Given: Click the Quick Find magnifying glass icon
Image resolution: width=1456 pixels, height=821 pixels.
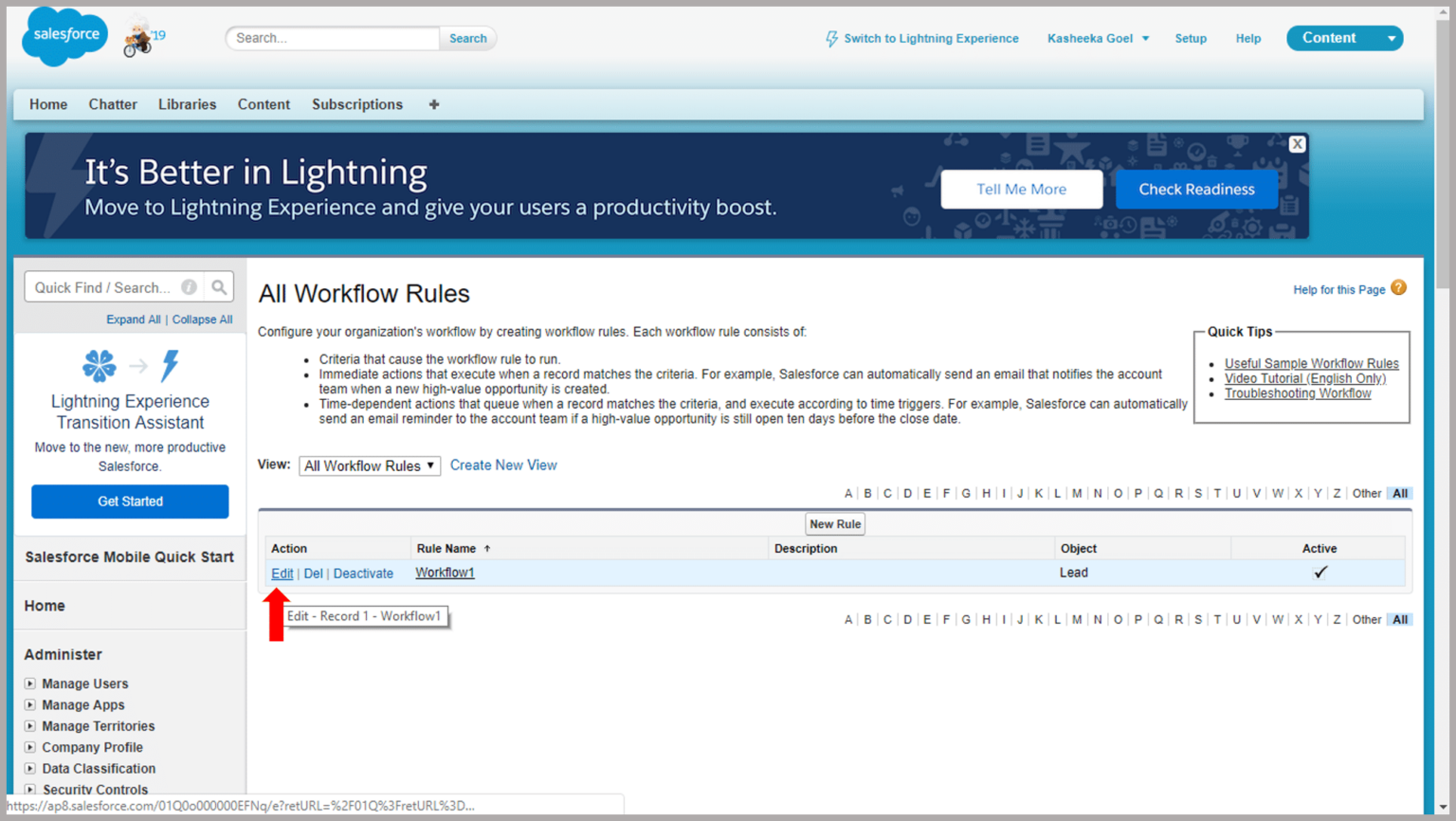Looking at the screenshot, I should point(219,286).
